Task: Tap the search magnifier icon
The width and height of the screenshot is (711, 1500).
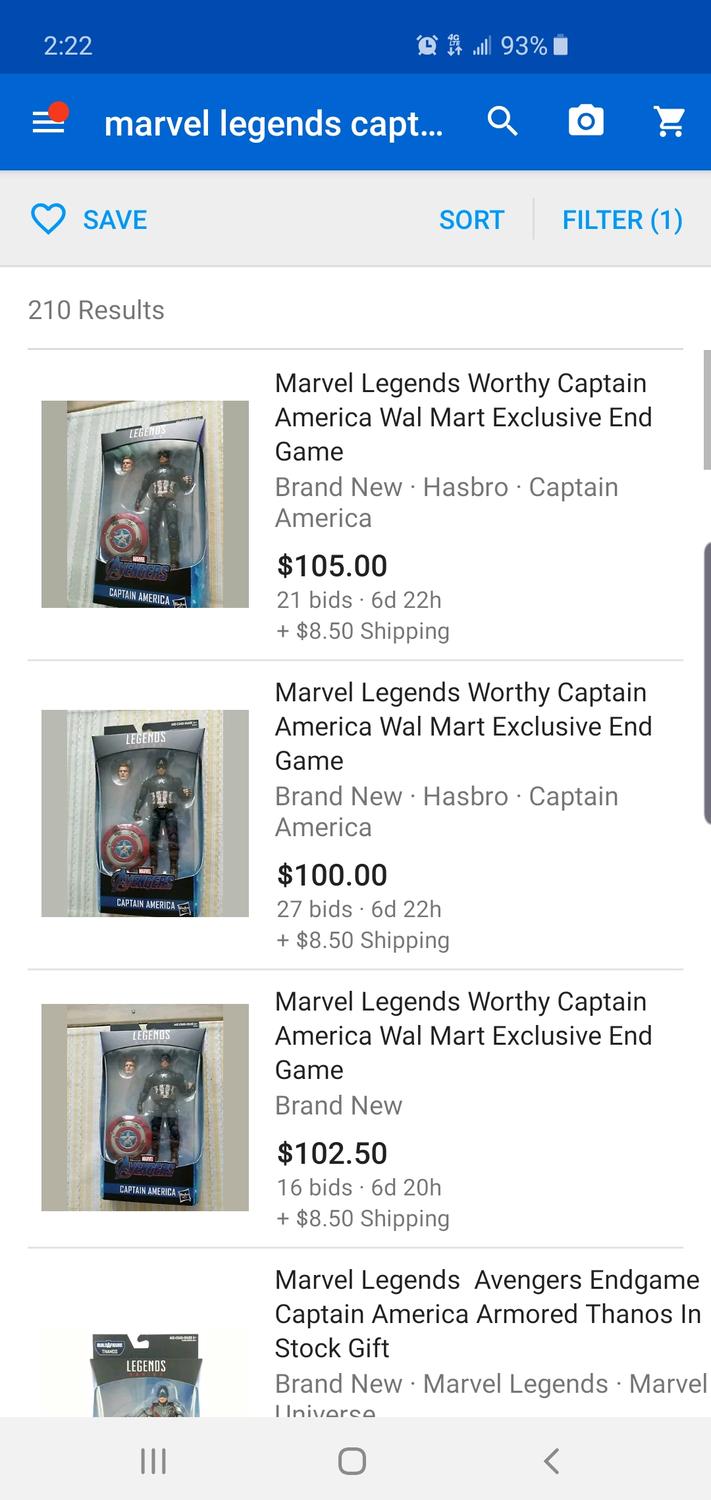Action: [x=503, y=122]
